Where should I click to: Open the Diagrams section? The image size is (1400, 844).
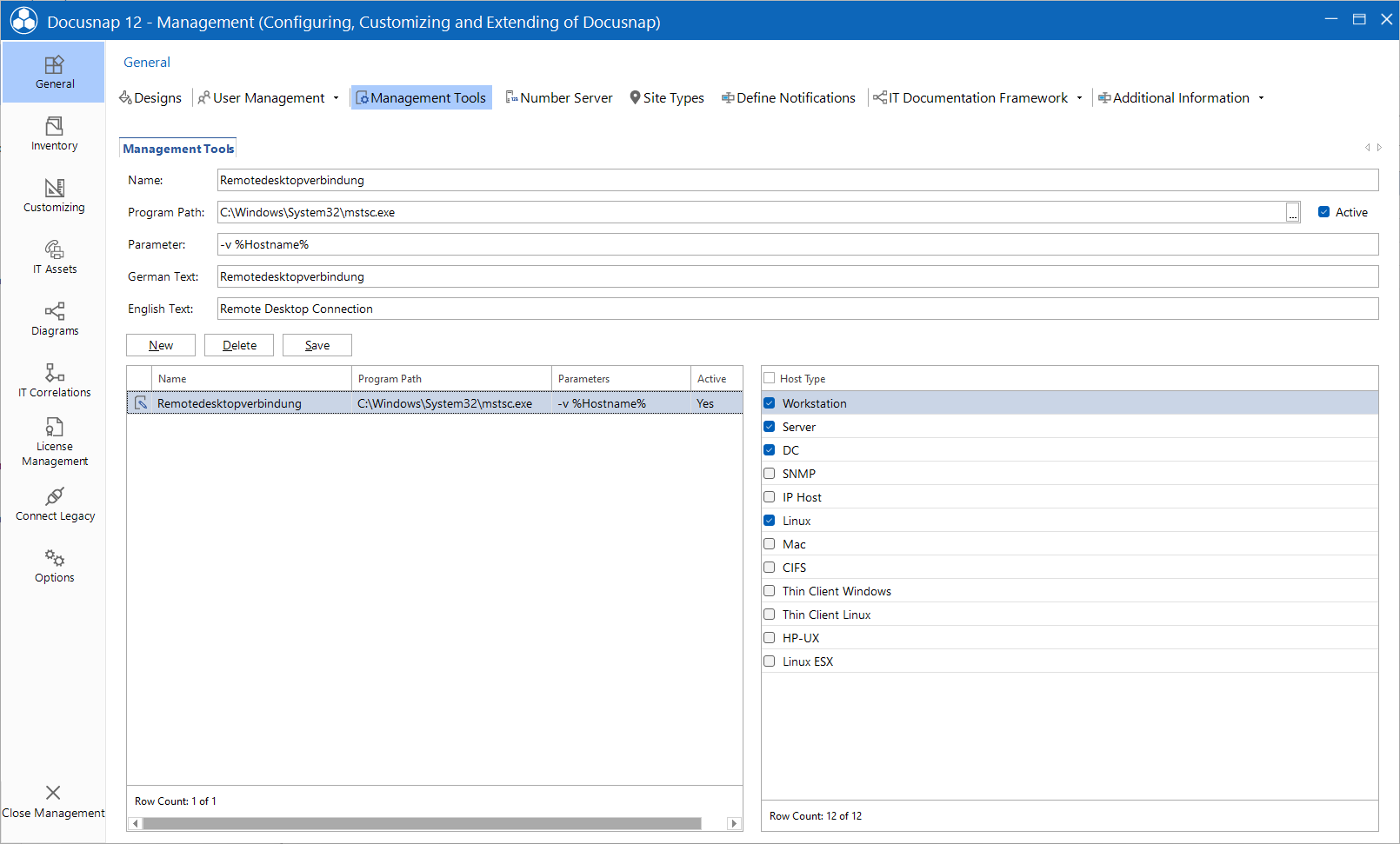[54, 319]
